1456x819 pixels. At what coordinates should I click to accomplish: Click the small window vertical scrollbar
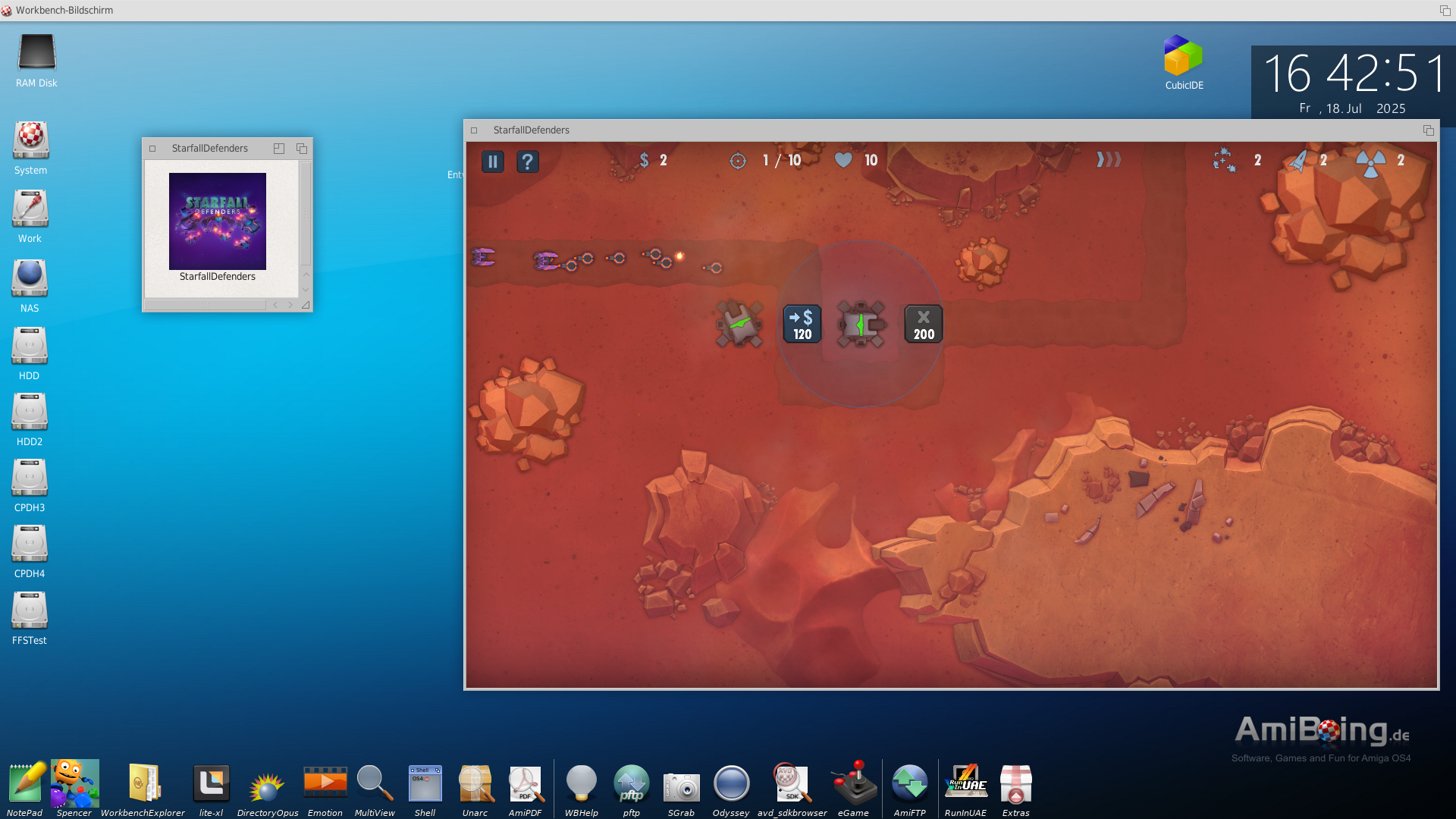[x=306, y=213]
